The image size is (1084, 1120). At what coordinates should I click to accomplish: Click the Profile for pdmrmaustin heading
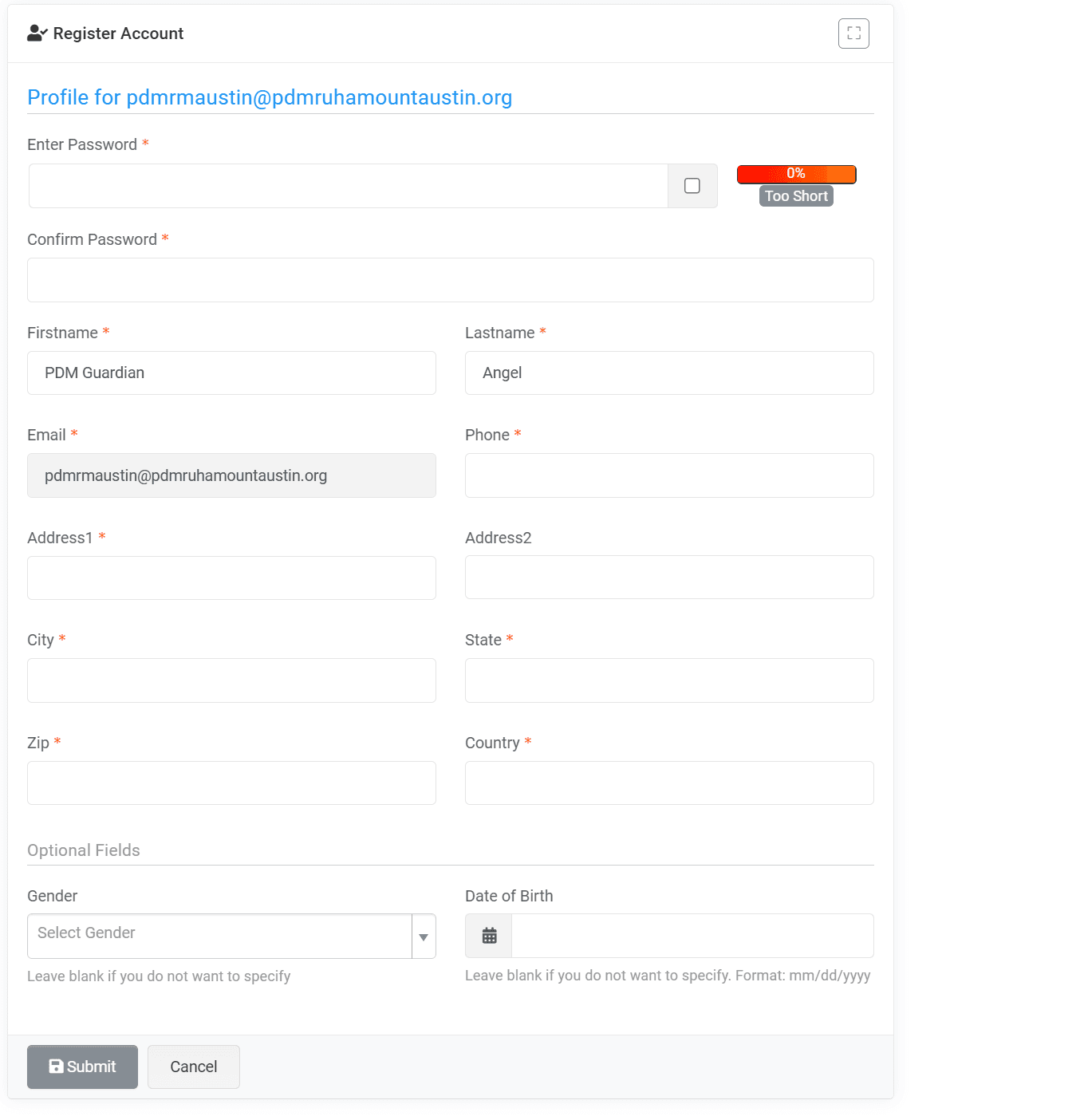click(270, 97)
